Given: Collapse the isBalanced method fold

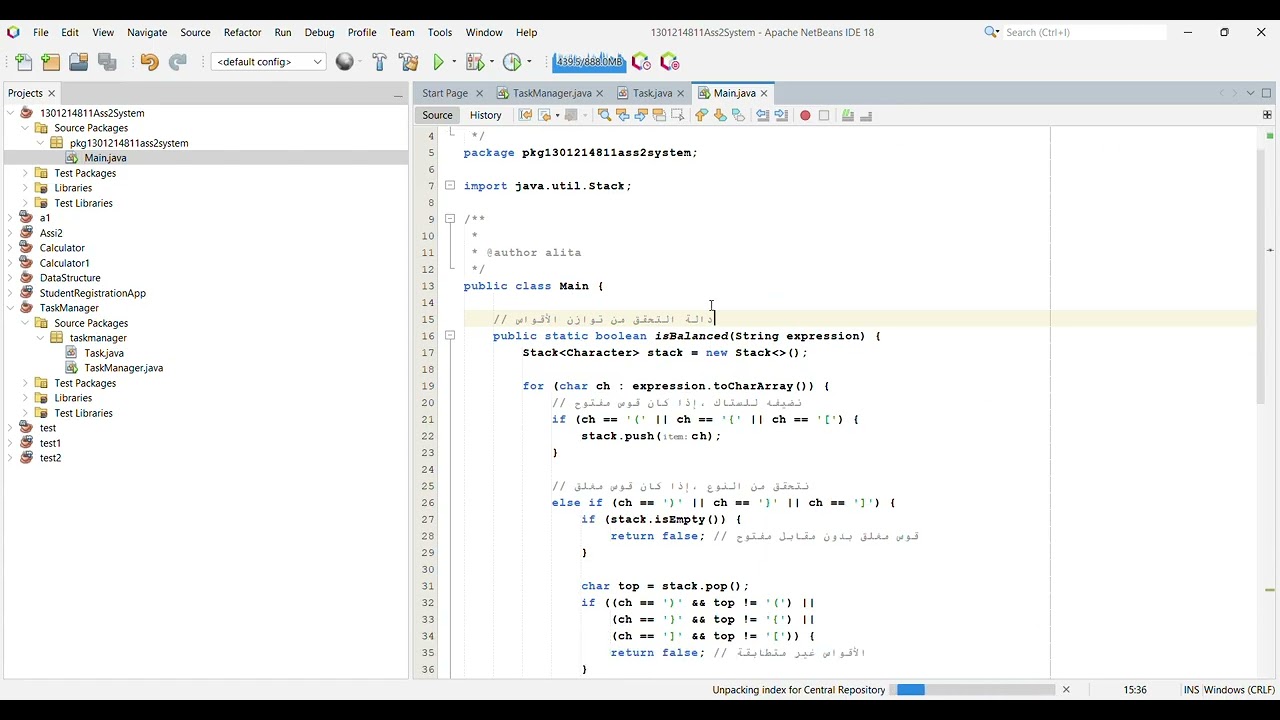Looking at the screenshot, I should click(450, 336).
